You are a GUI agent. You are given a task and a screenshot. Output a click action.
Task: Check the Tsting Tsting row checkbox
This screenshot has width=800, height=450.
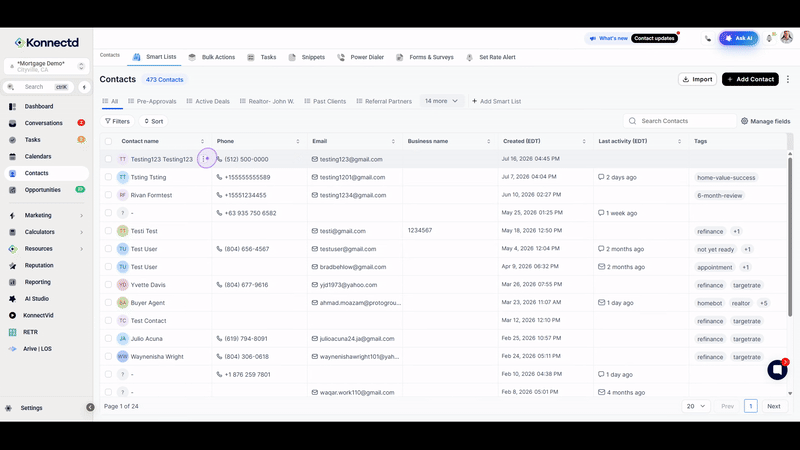[108, 178]
